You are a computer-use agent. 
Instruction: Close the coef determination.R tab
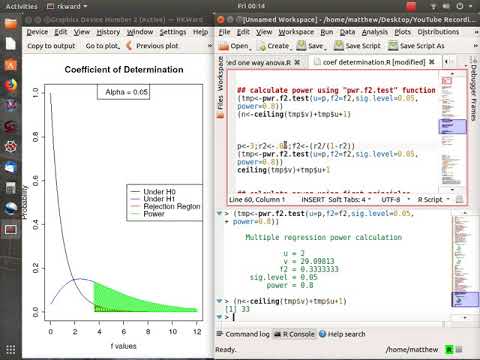(x=432, y=62)
